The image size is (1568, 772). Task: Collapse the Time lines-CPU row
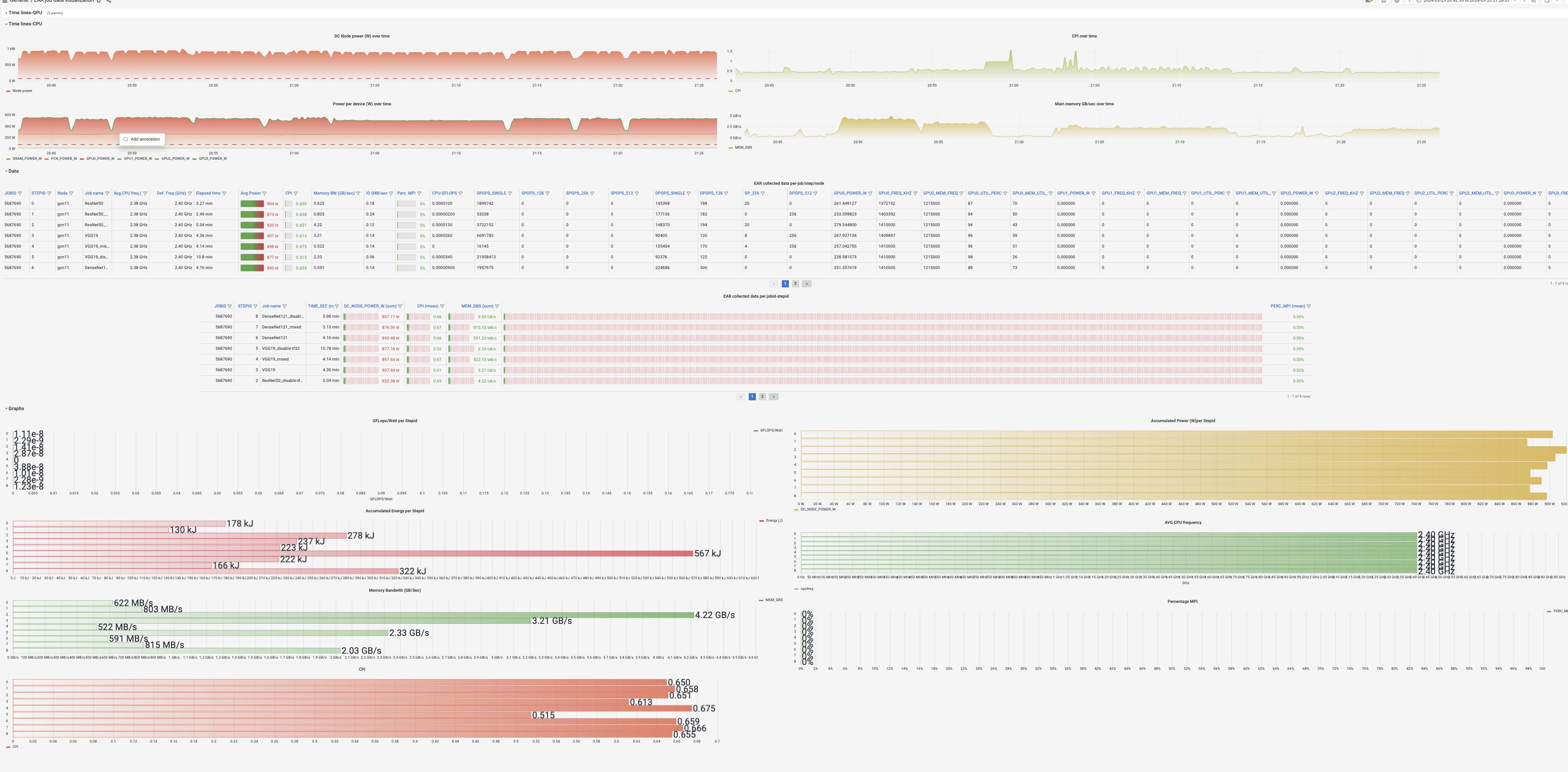click(x=25, y=24)
